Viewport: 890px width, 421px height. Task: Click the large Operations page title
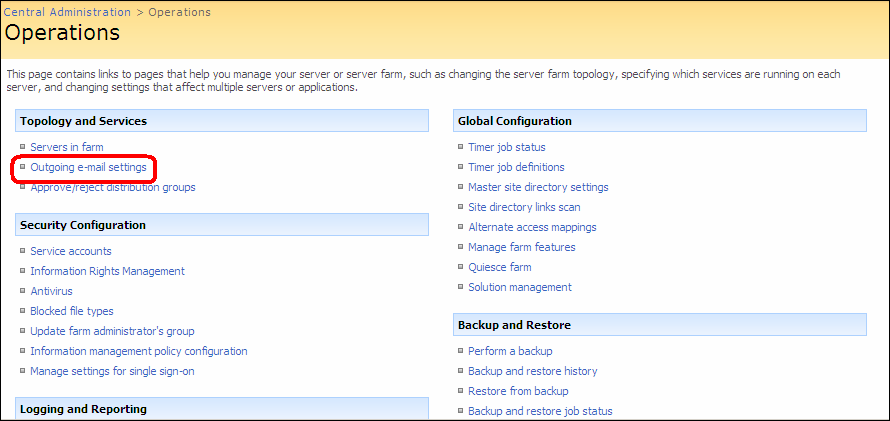point(62,32)
